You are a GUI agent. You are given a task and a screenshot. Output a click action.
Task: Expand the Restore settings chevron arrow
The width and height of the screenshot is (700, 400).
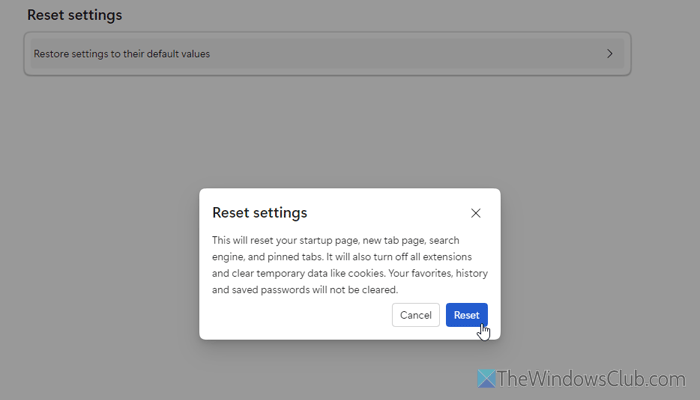pyautogui.click(x=609, y=54)
